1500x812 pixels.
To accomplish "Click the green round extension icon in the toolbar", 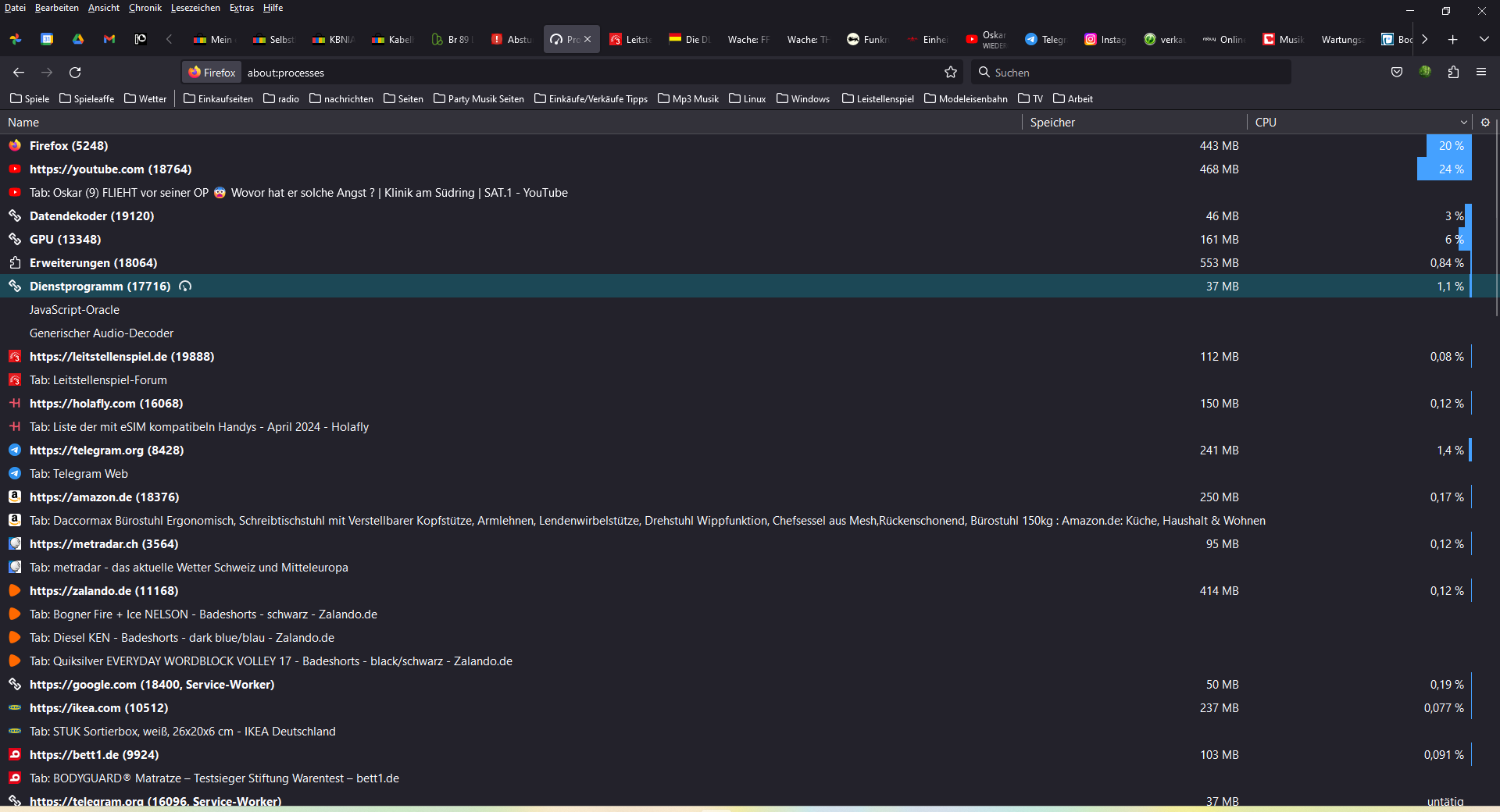I will 1425,72.
